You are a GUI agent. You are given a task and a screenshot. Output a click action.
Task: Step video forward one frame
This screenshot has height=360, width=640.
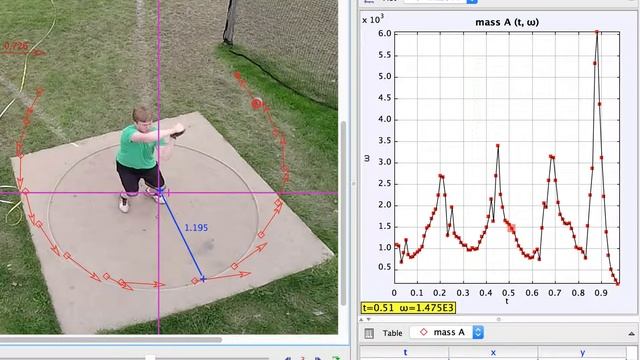318,358
